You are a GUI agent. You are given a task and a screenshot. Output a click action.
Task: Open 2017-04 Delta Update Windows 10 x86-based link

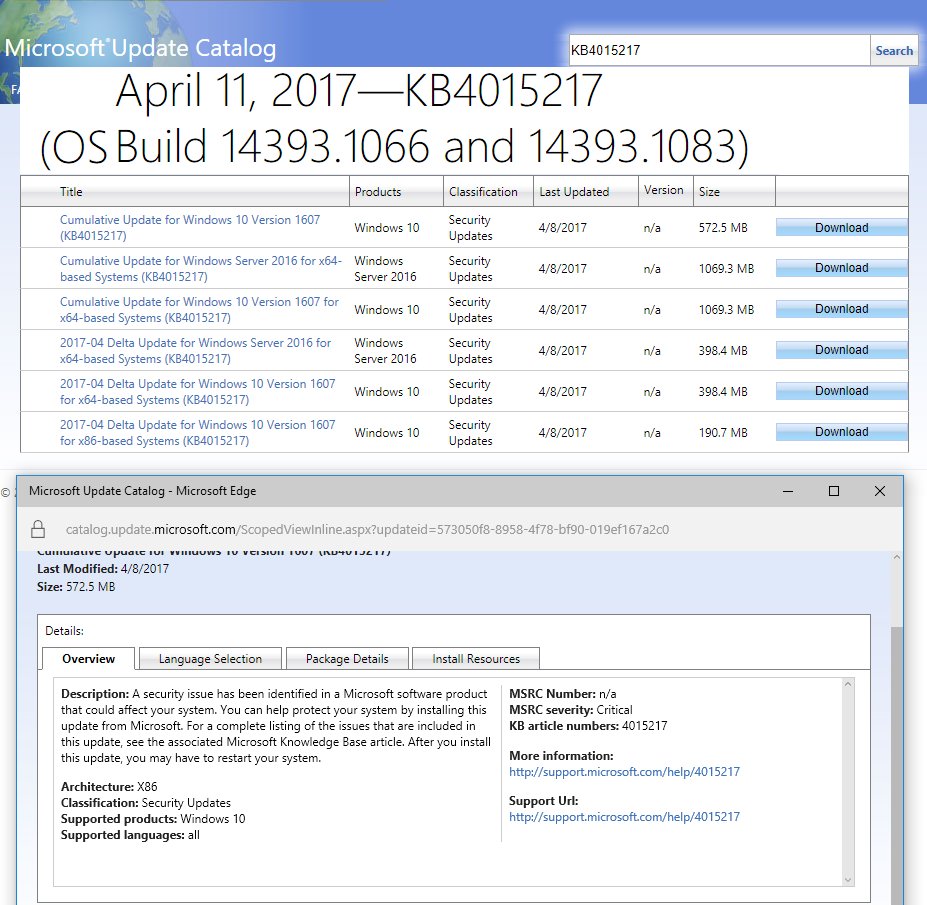(x=197, y=432)
